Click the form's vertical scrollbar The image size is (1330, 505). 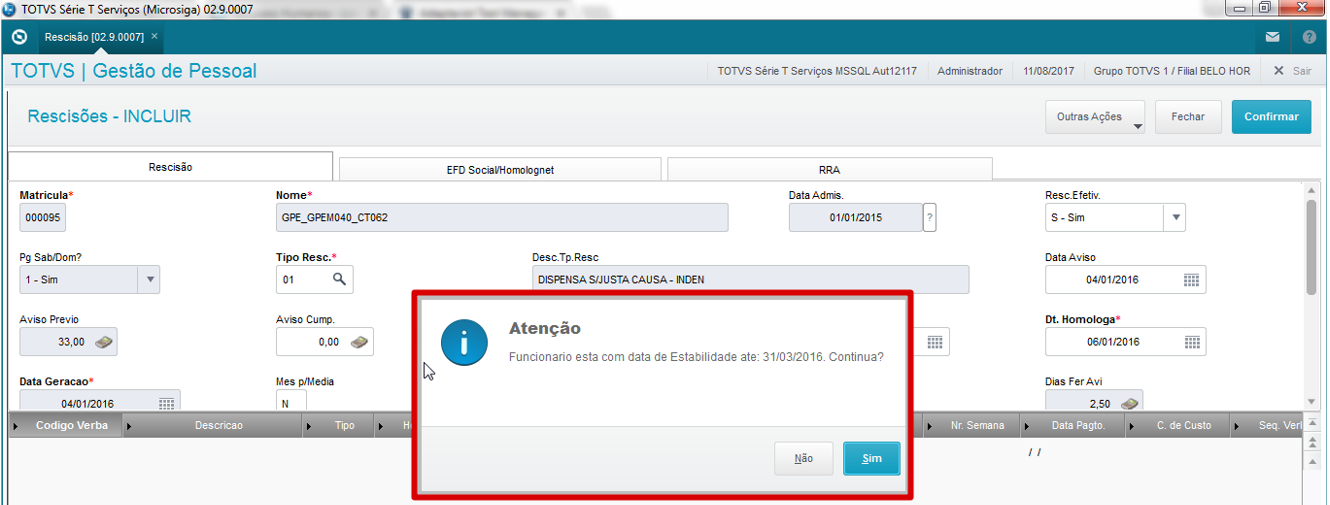[1311, 247]
